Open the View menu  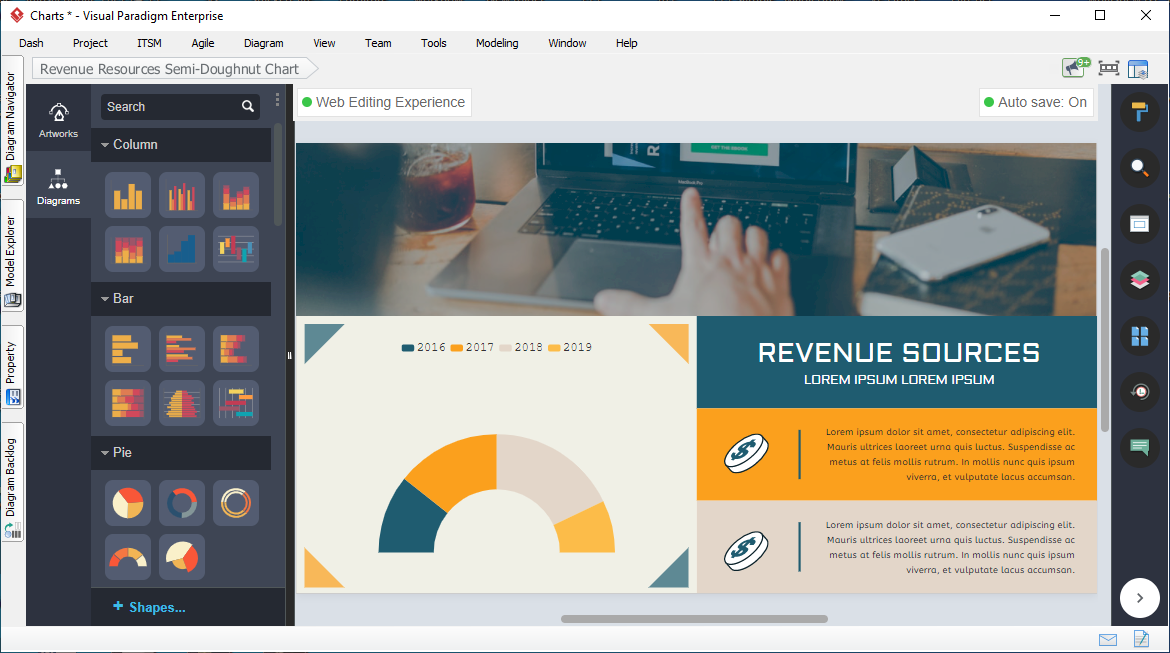click(324, 43)
